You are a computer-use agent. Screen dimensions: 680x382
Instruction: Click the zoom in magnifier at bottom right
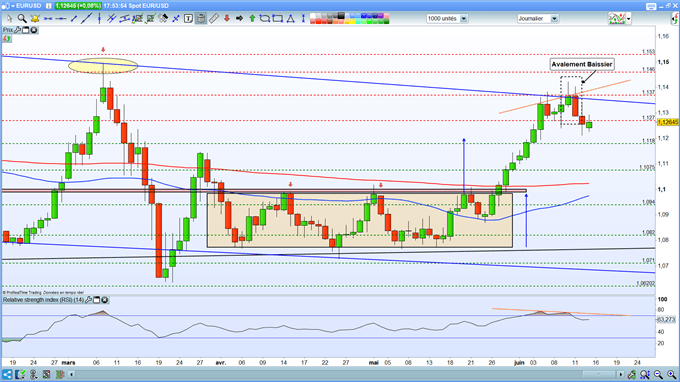[672, 374]
